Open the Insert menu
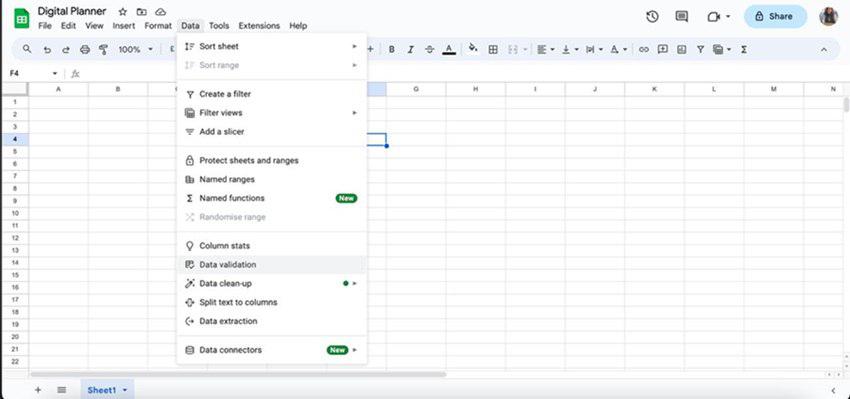The image size is (850, 399). (x=124, y=25)
